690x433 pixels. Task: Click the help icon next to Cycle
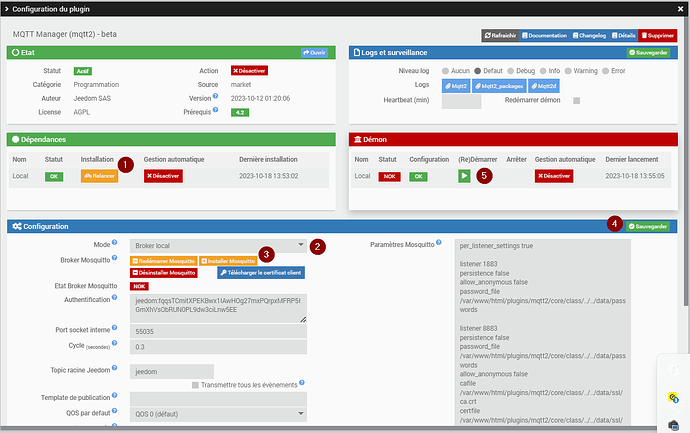tap(114, 343)
